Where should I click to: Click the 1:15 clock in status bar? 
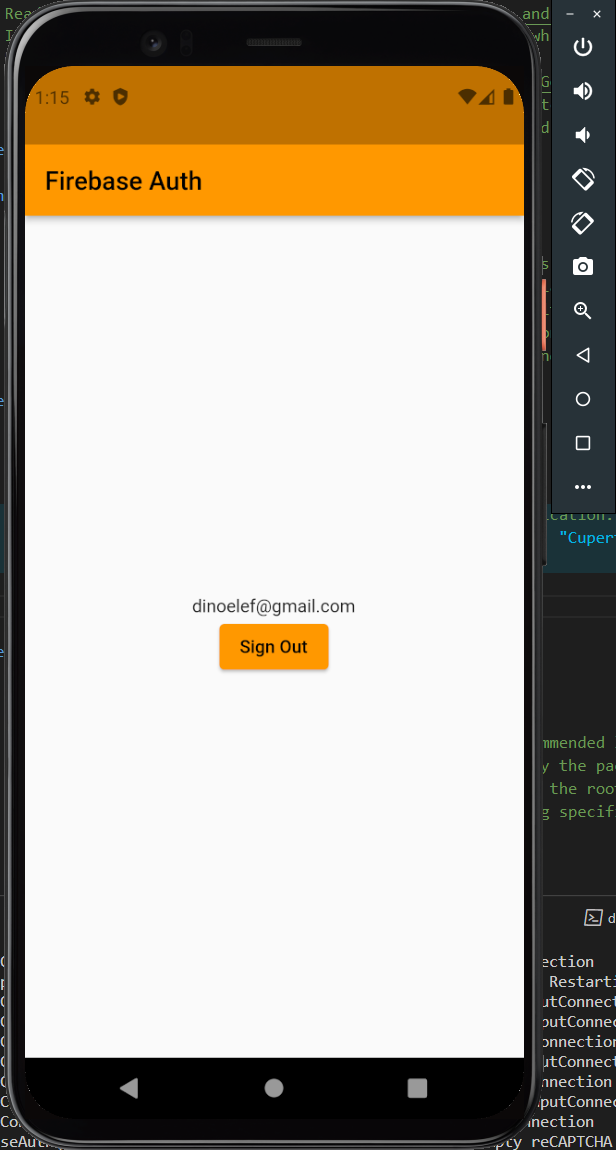pyautogui.click(x=52, y=98)
